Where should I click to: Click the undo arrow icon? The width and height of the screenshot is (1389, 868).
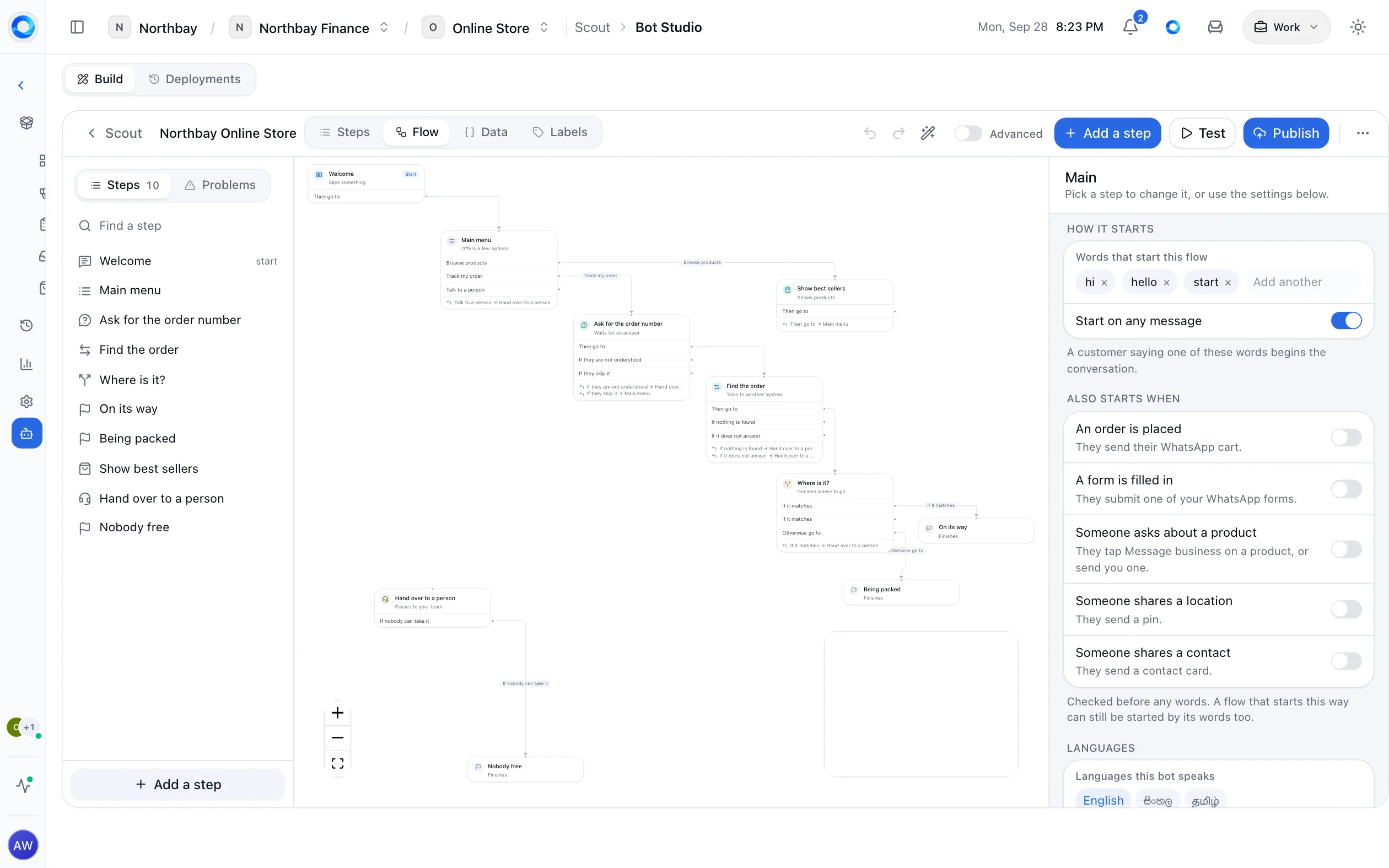(x=870, y=133)
